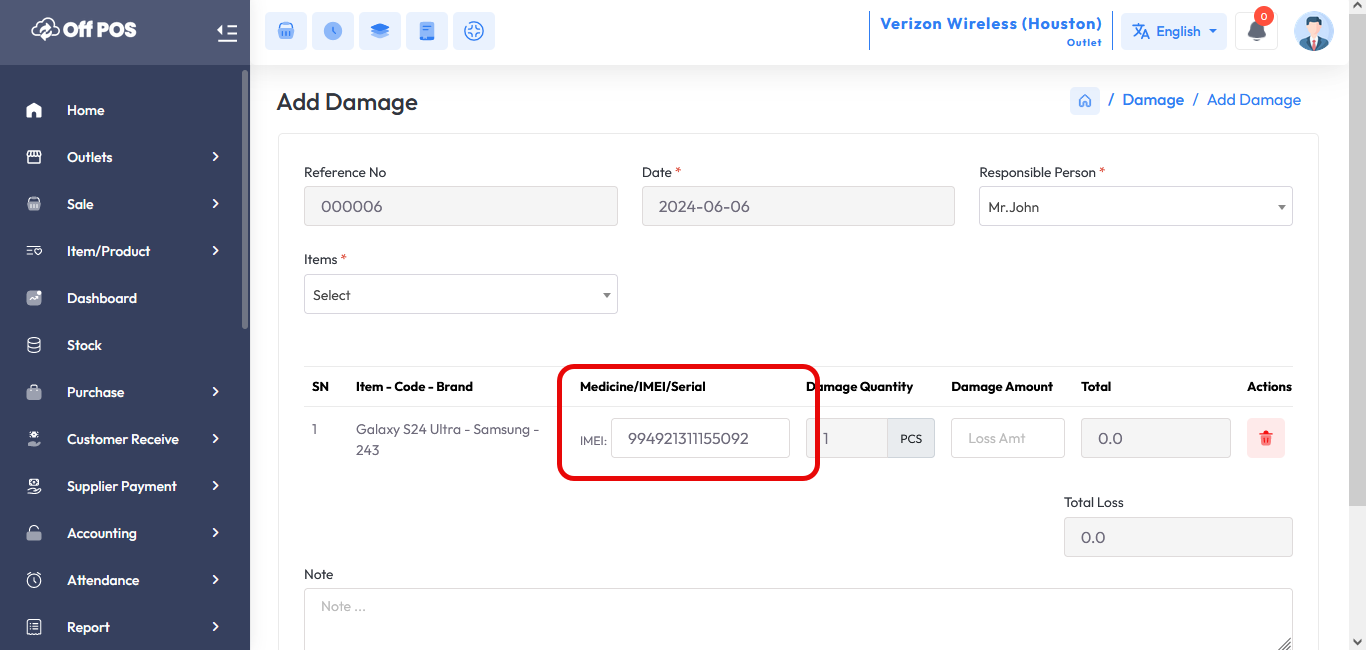Click the basket icon in top toolbar

click(286, 31)
